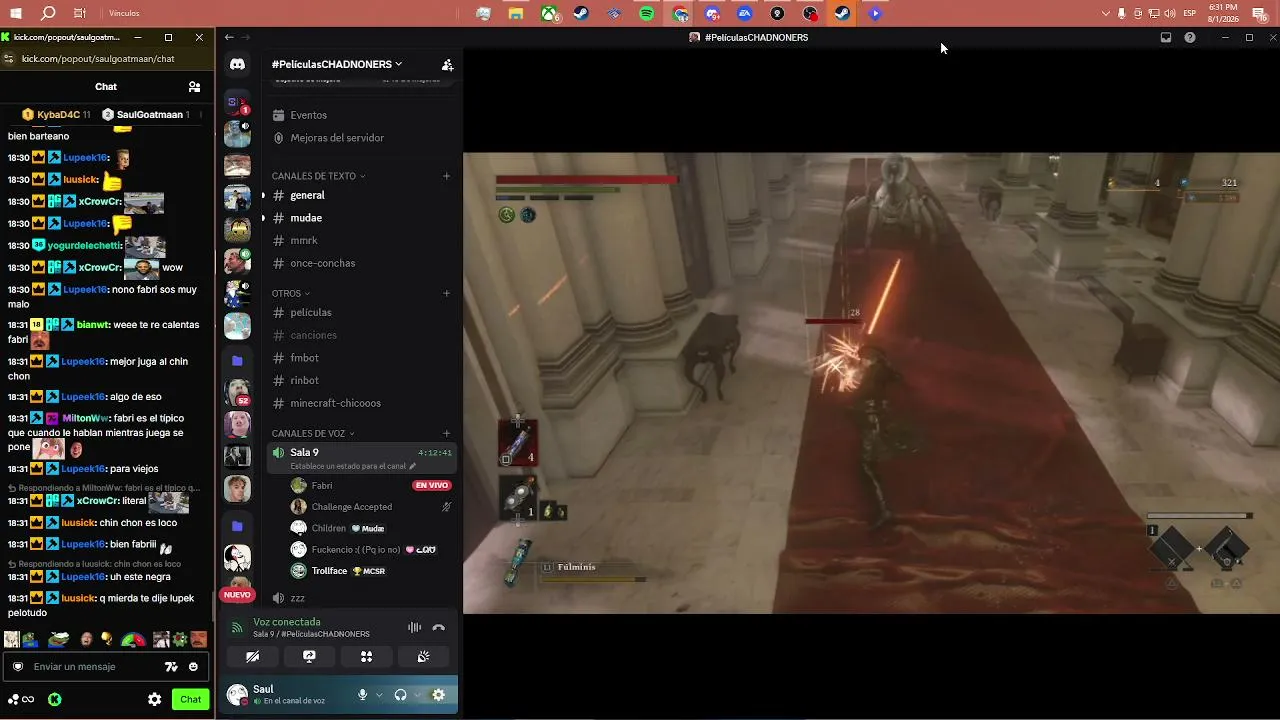
Task: Open the Discord soundboard button
Action: [424, 657]
